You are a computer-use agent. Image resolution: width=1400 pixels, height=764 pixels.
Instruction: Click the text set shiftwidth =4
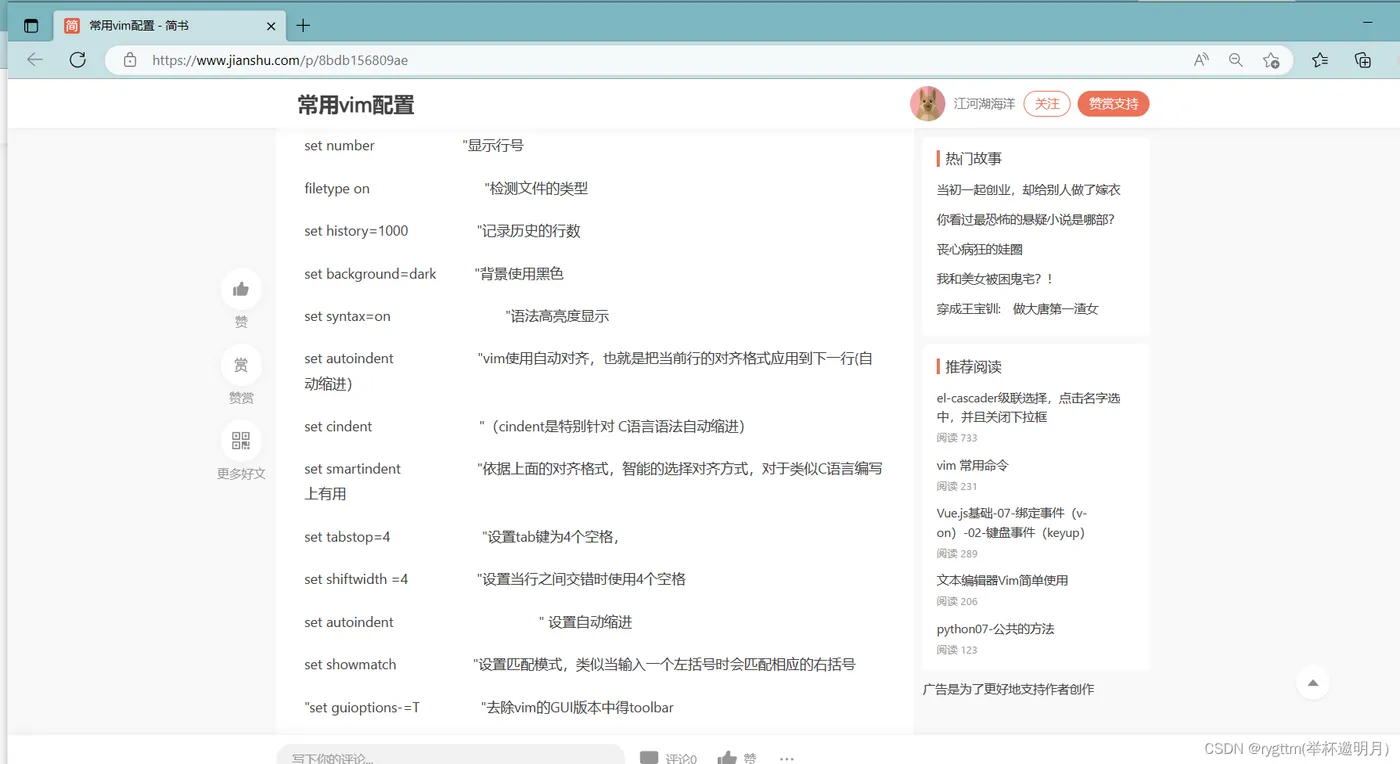(356, 579)
